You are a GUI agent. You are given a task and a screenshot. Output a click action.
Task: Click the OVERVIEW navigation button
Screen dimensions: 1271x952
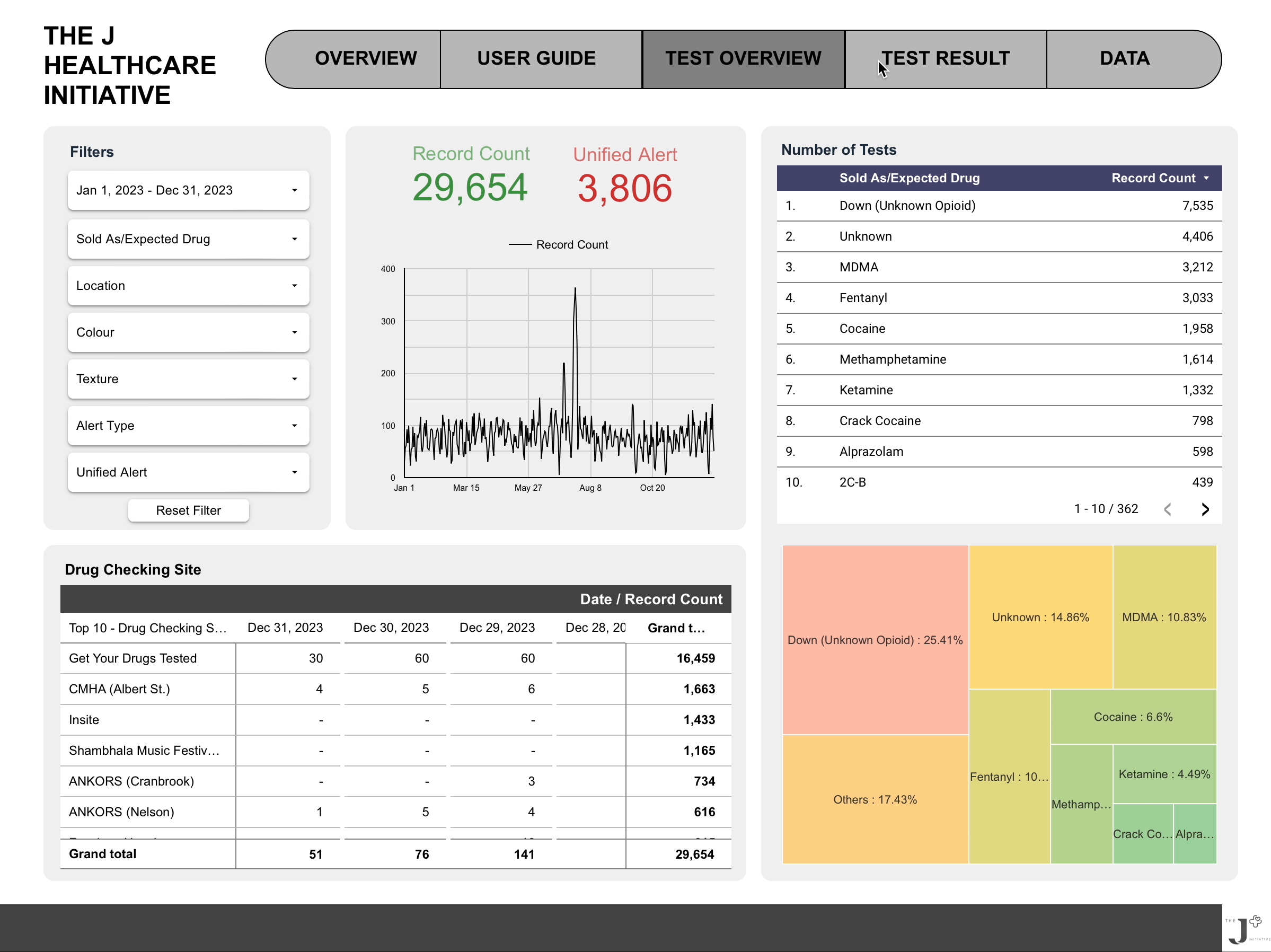(x=365, y=59)
